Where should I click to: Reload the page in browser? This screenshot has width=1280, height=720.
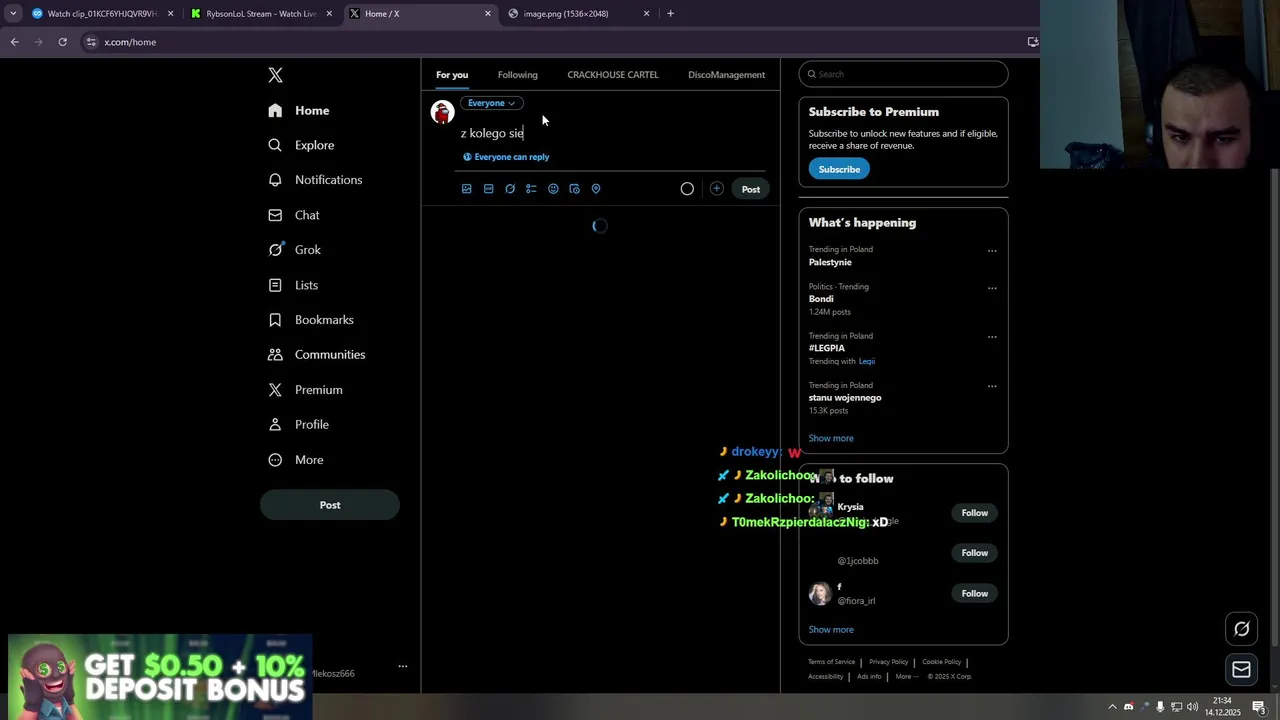point(62,42)
